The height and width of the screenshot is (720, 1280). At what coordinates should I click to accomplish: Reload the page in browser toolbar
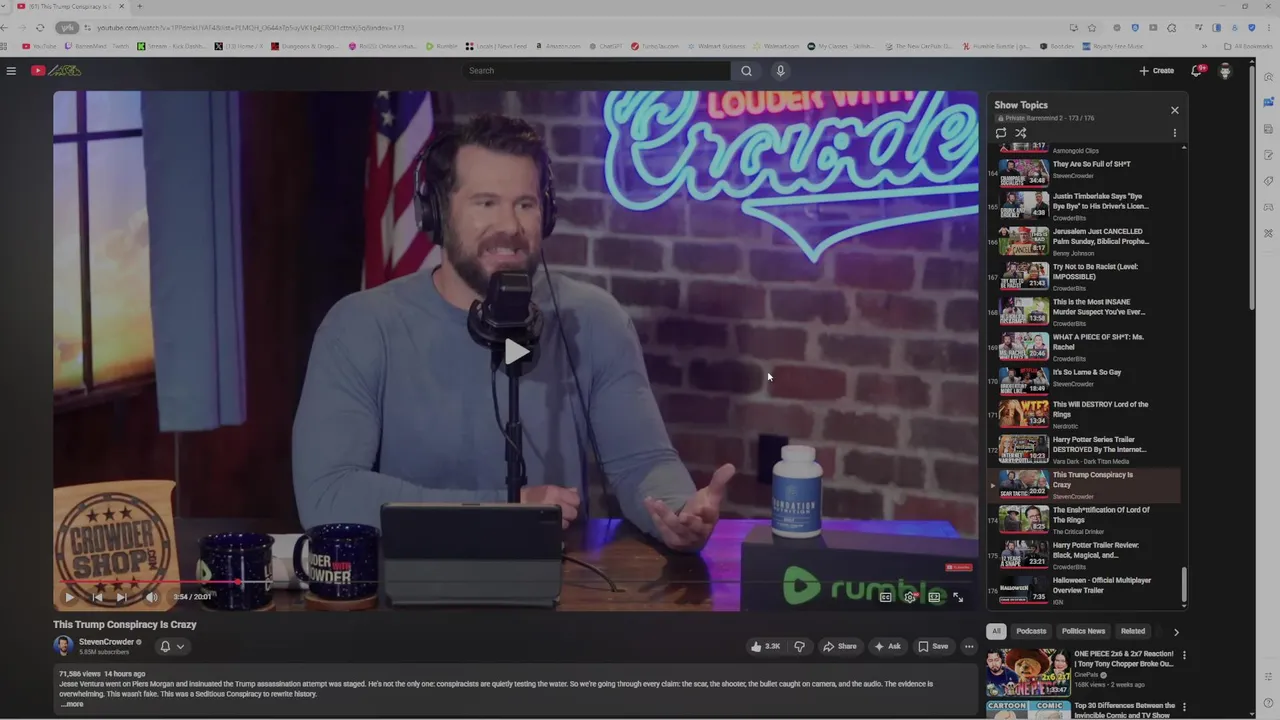coord(39,28)
